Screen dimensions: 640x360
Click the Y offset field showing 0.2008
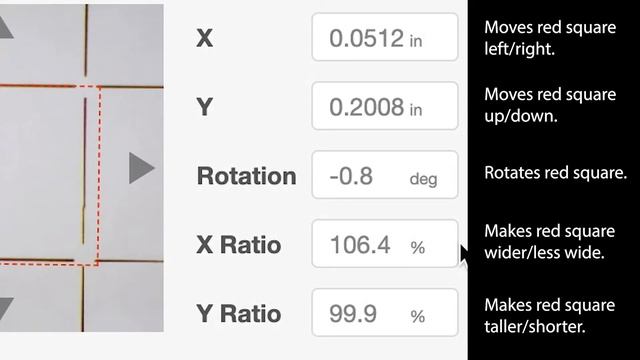384,106
